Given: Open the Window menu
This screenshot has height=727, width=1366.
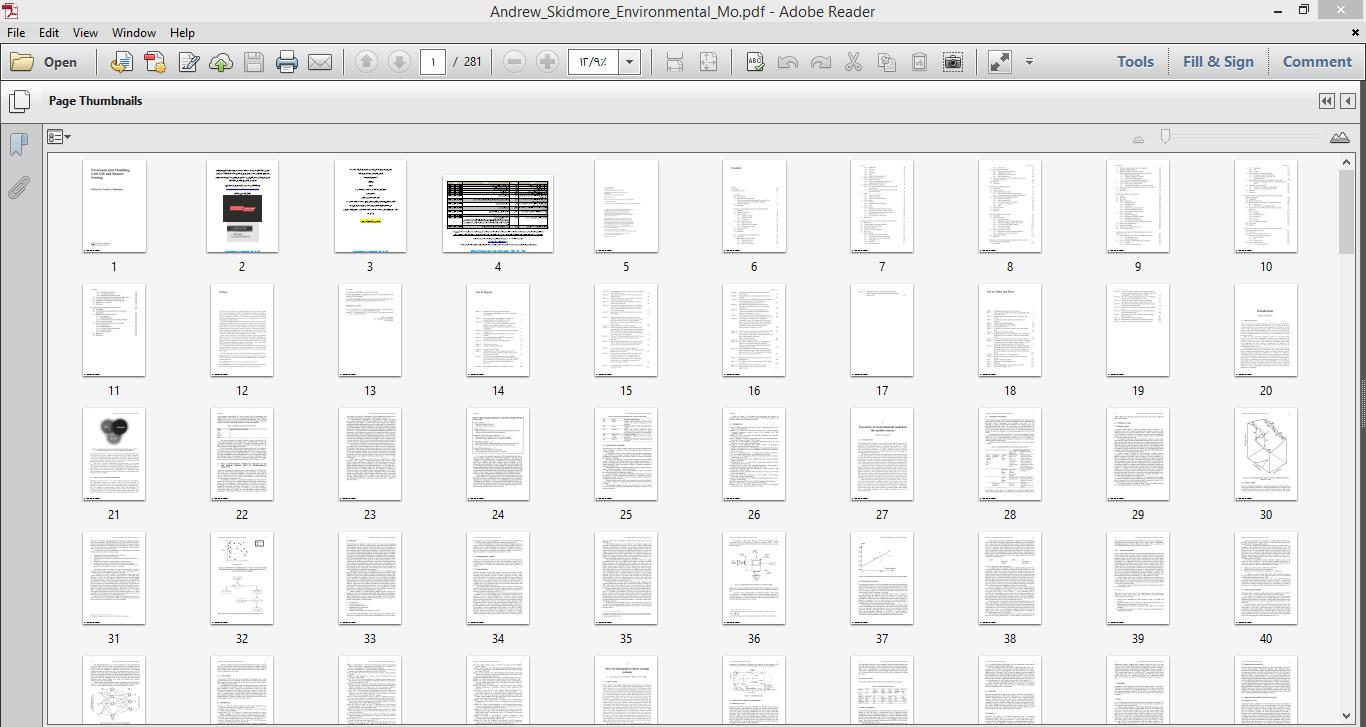Looking at the screenshot, I should point(134,33).
